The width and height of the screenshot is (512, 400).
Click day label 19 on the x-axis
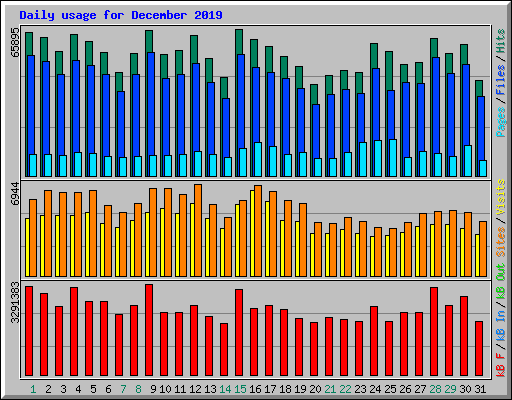point(300,389)
